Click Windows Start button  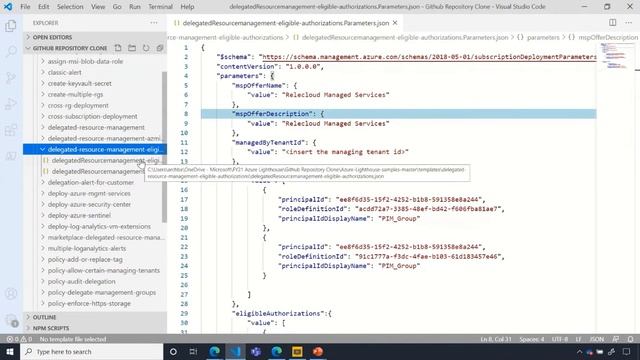click(10, 351)
